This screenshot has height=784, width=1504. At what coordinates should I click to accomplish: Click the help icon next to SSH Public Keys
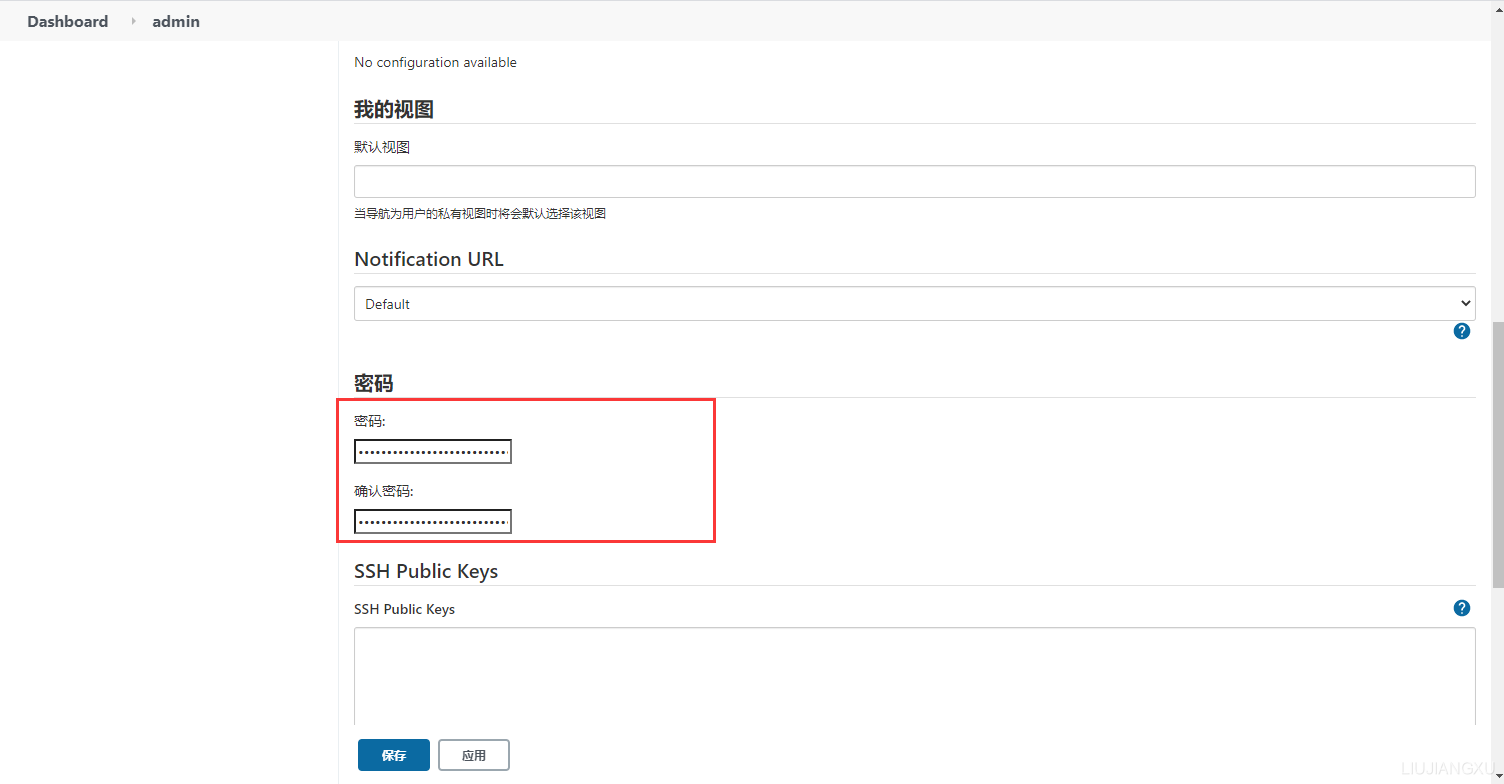pos(1461,607)
